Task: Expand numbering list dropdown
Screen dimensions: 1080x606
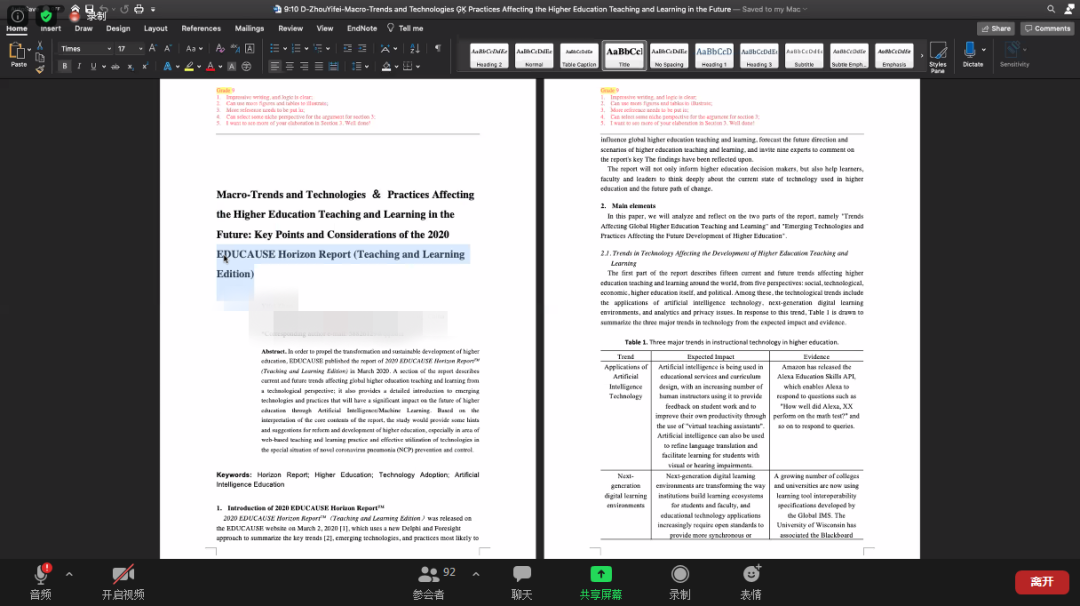Action: tap(307, 49)
